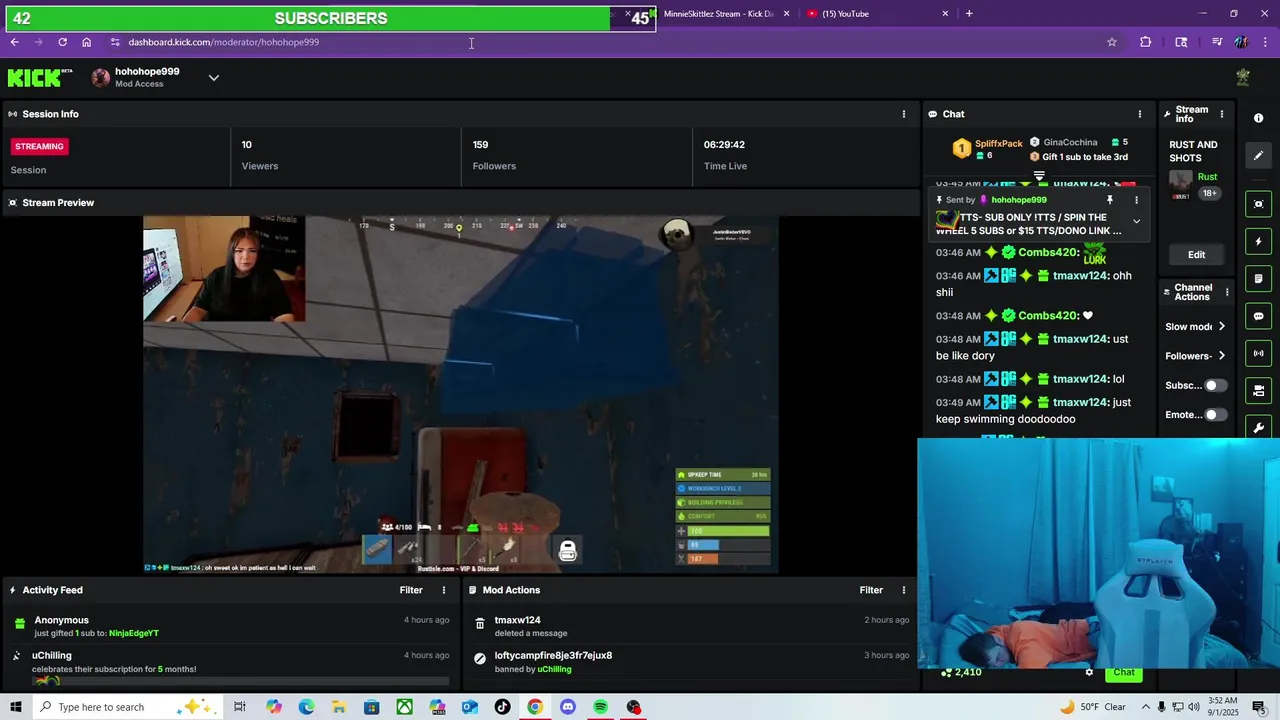Viewport: 1280px width, 720px height.
Task: Open Chat panel three-dot menu
Action: click(x=1140, y=114)
